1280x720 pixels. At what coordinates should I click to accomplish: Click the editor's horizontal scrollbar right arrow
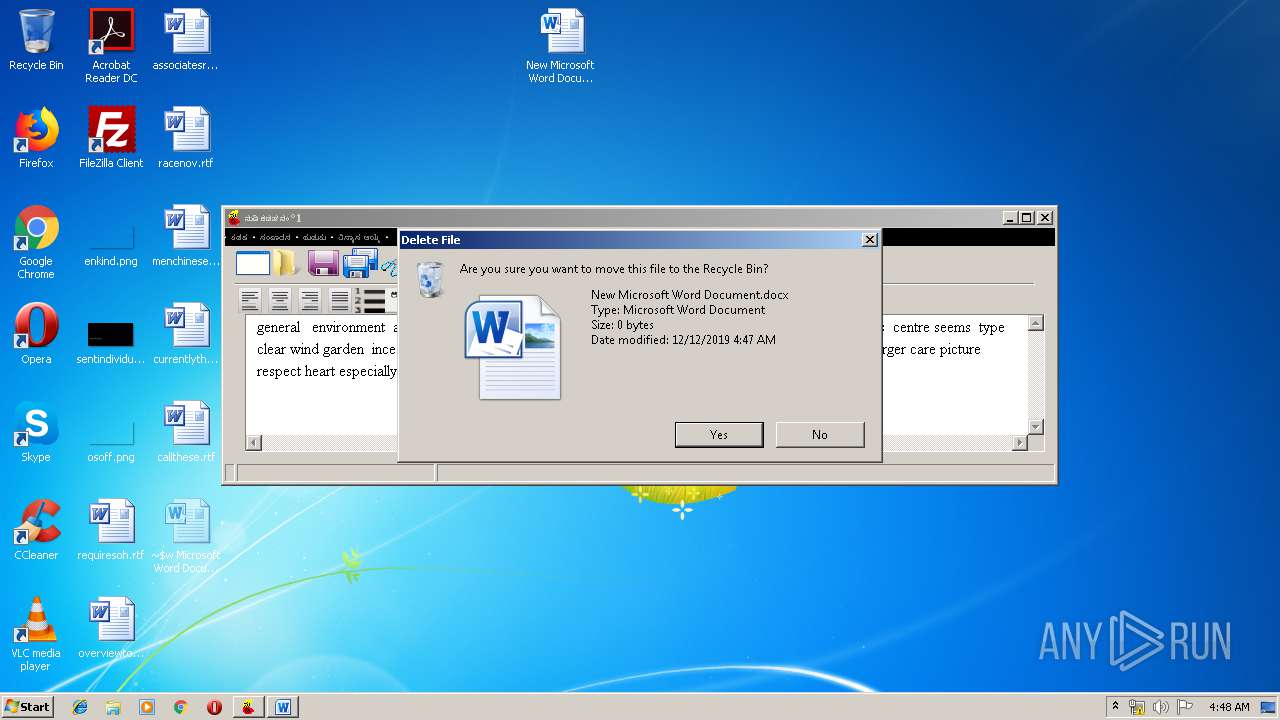click(1020, 442)
